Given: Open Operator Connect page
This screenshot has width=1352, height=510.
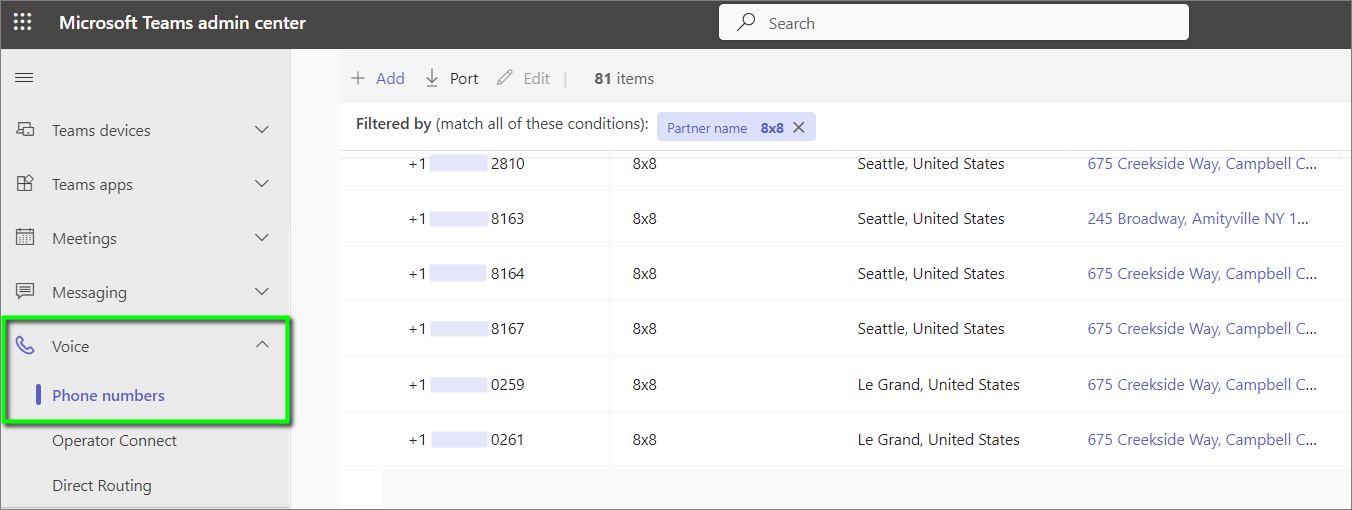Looking at the screenshot, I should (x=114, y=441).
